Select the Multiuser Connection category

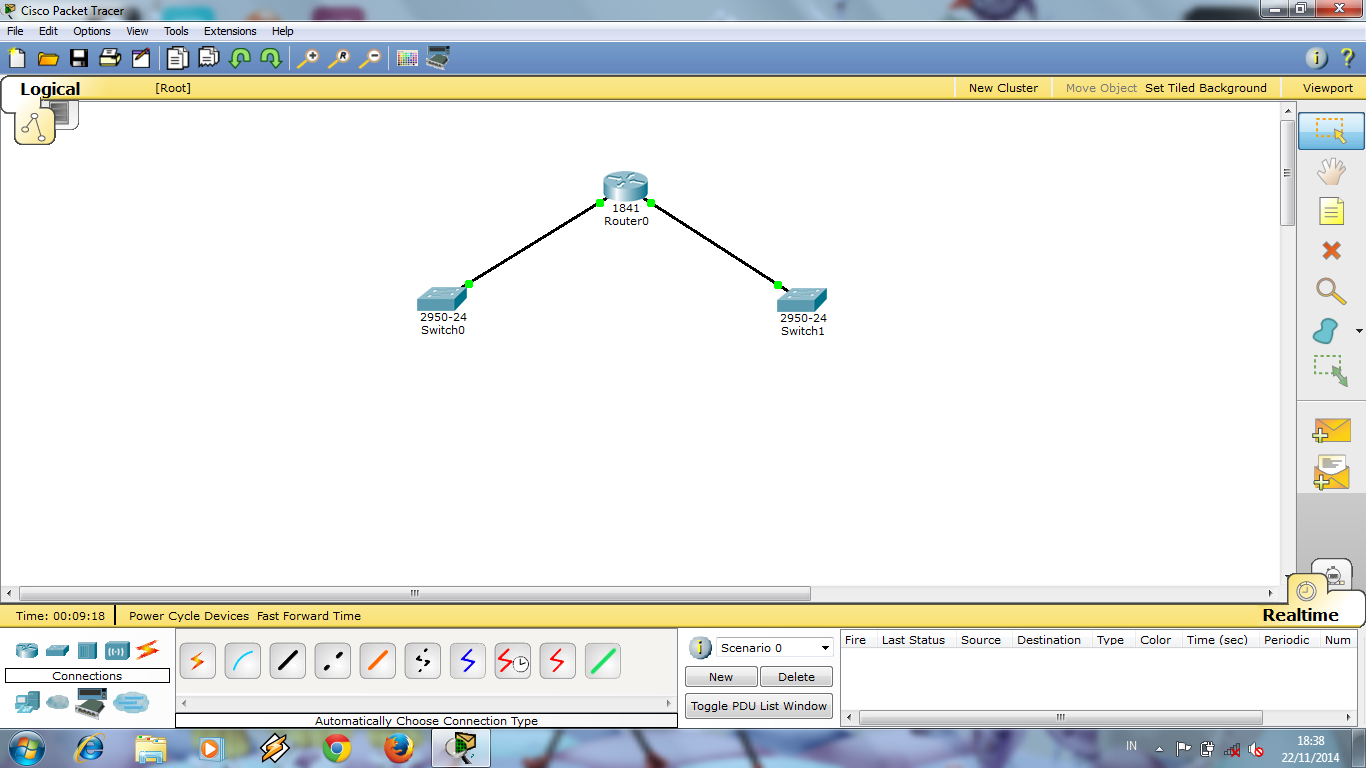(x=131, y=703)
